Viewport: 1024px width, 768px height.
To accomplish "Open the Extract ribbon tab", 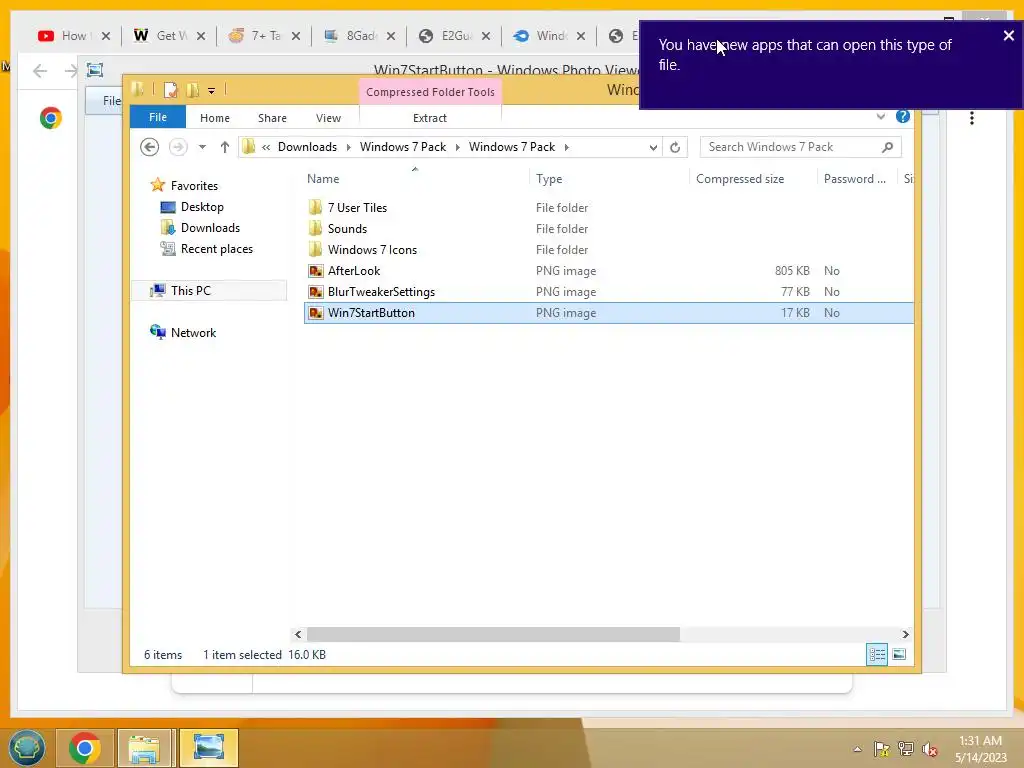I will point(430,118).
